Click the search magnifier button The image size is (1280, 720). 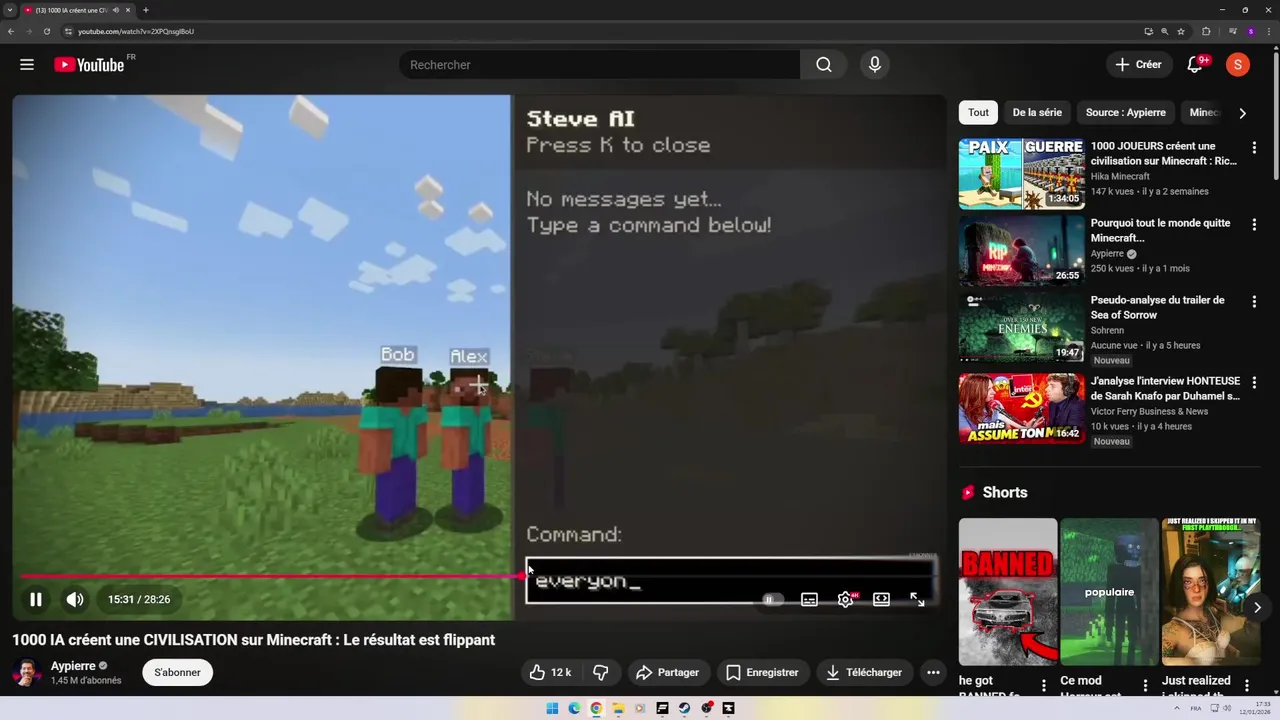click(x=823, y=65)
